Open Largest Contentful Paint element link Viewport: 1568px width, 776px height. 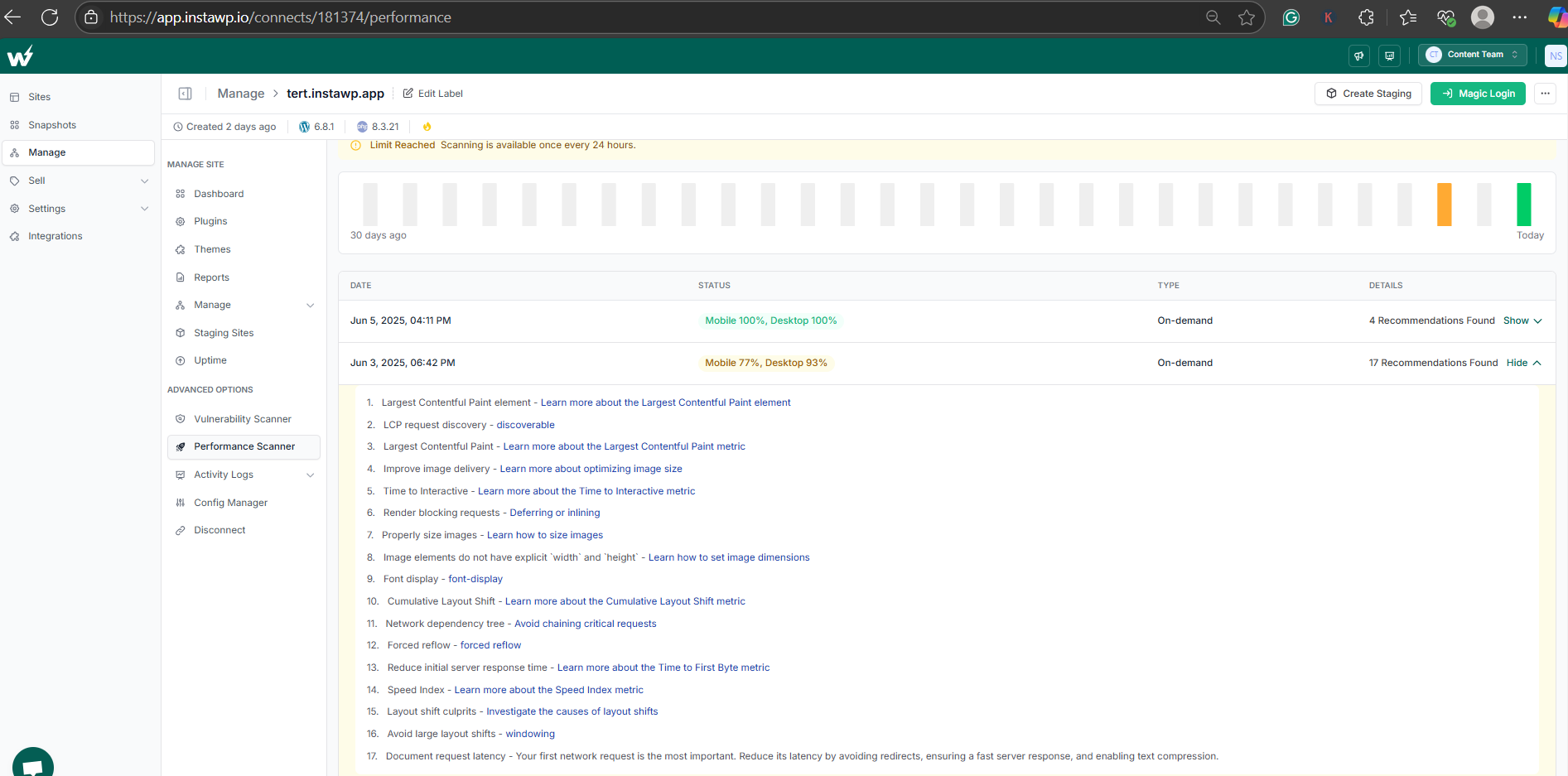[x=665, y=402]
